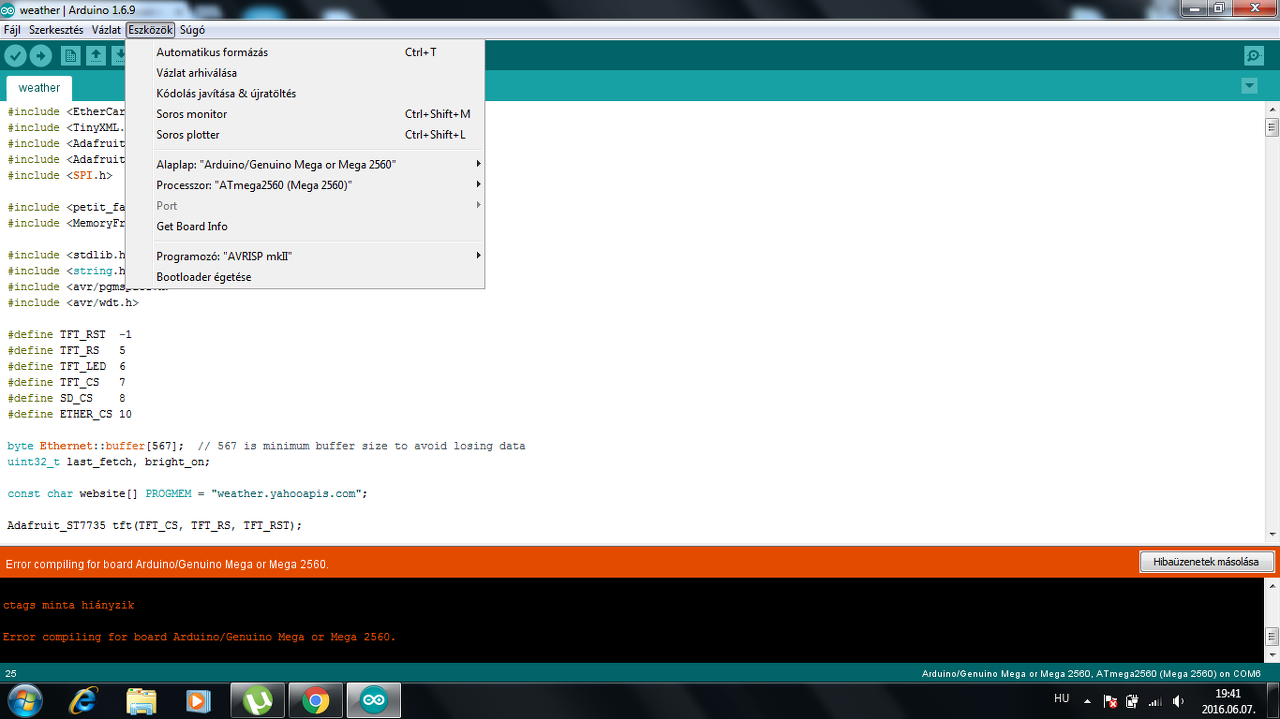Choose Bootloader égetése

click(305, 277)
